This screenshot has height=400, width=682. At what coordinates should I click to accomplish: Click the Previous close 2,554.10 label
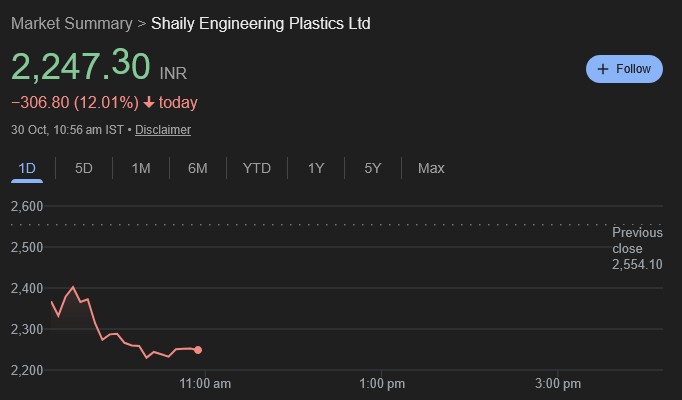click(637, 248)
